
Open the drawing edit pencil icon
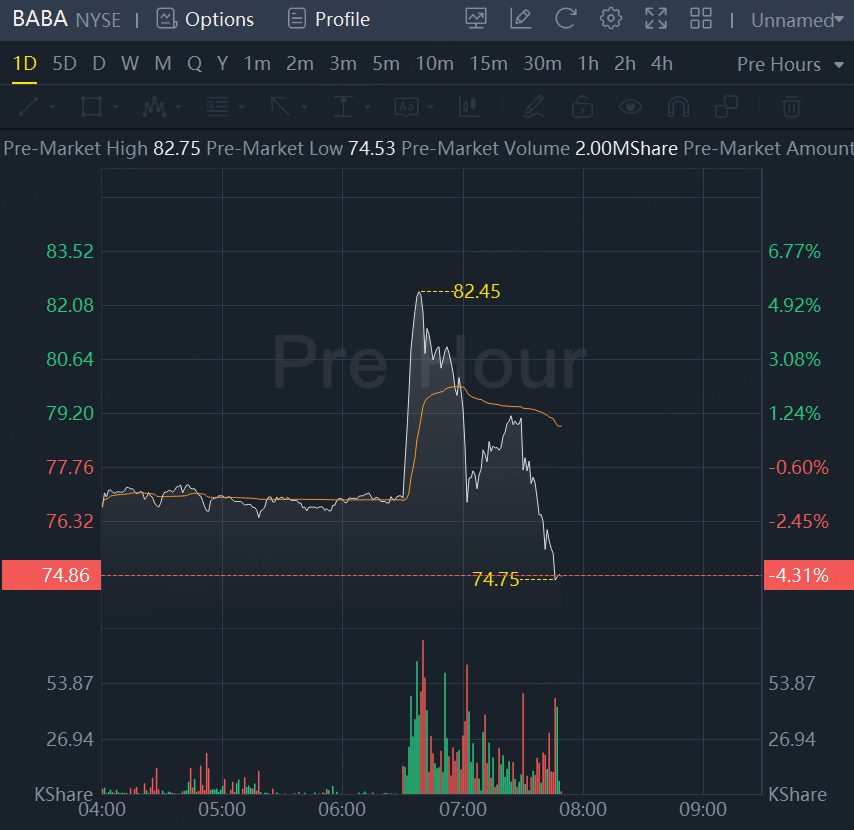pyautogui.click(x=521, y=19)
